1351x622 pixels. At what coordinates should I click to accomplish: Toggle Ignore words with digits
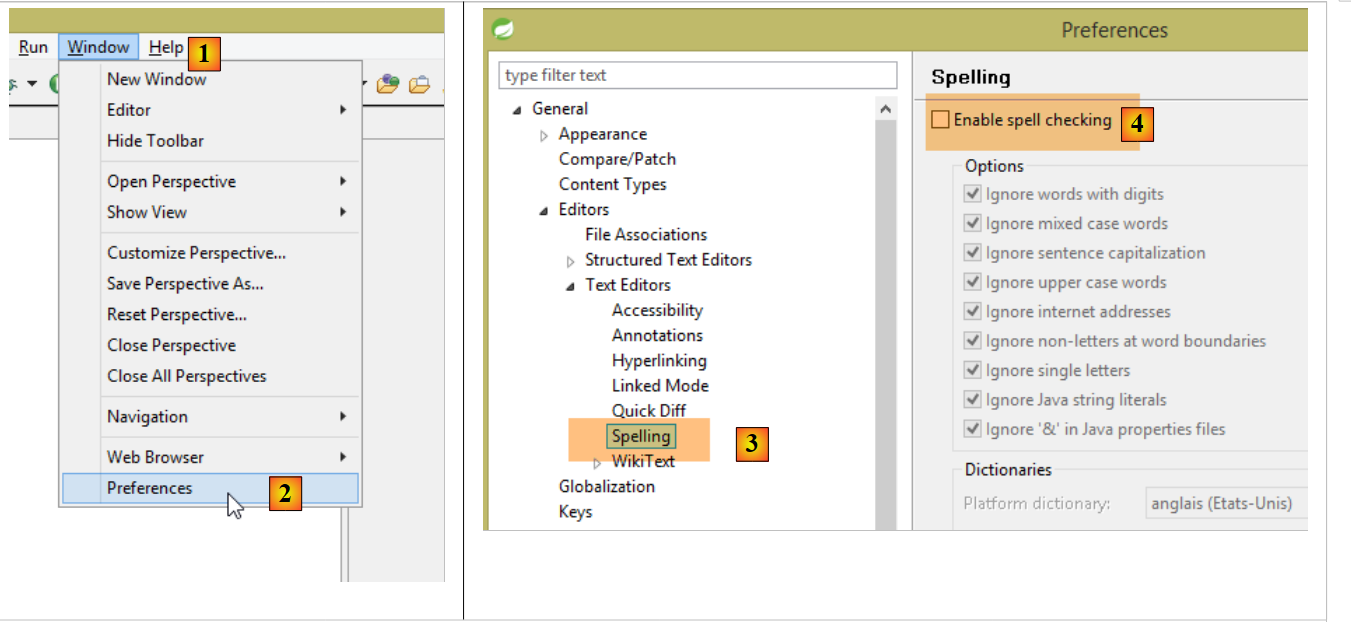[972, 194]
